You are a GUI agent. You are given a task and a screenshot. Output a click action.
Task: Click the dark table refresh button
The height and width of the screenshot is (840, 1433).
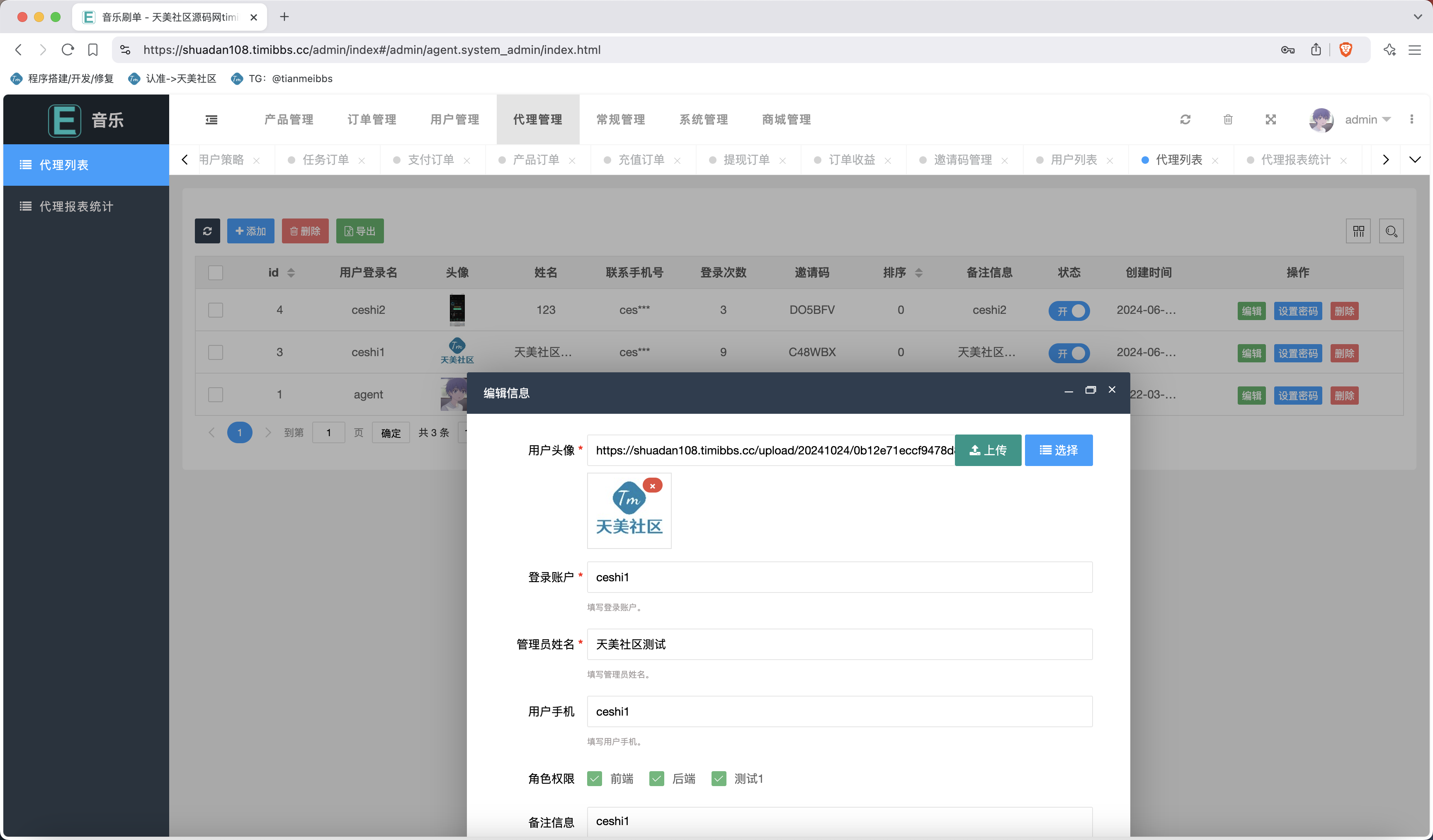pos(207,231)
